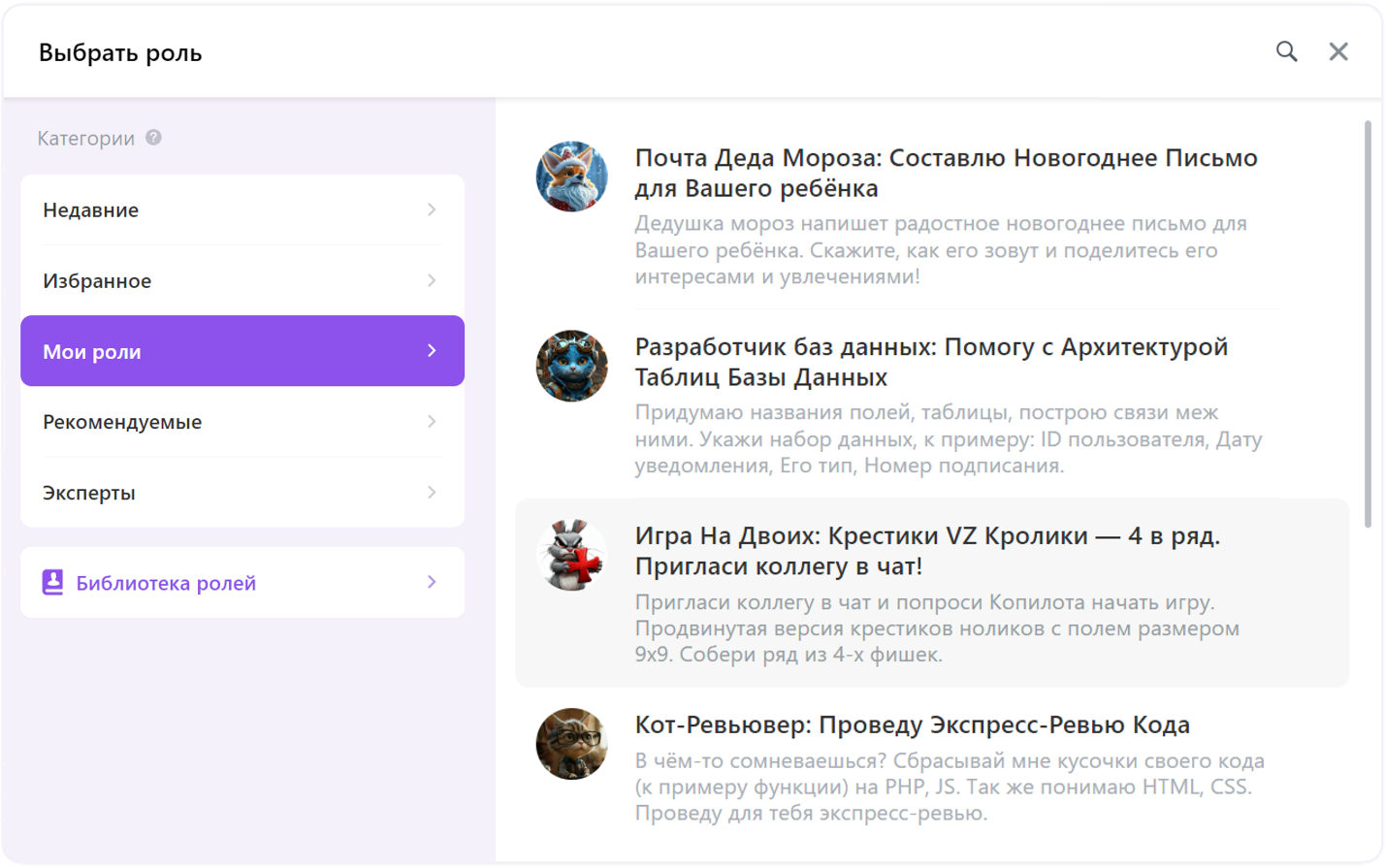Viewport: 1385px width, 868px height.
Task: Open the Недавние category
Action: tap(91, 209)
